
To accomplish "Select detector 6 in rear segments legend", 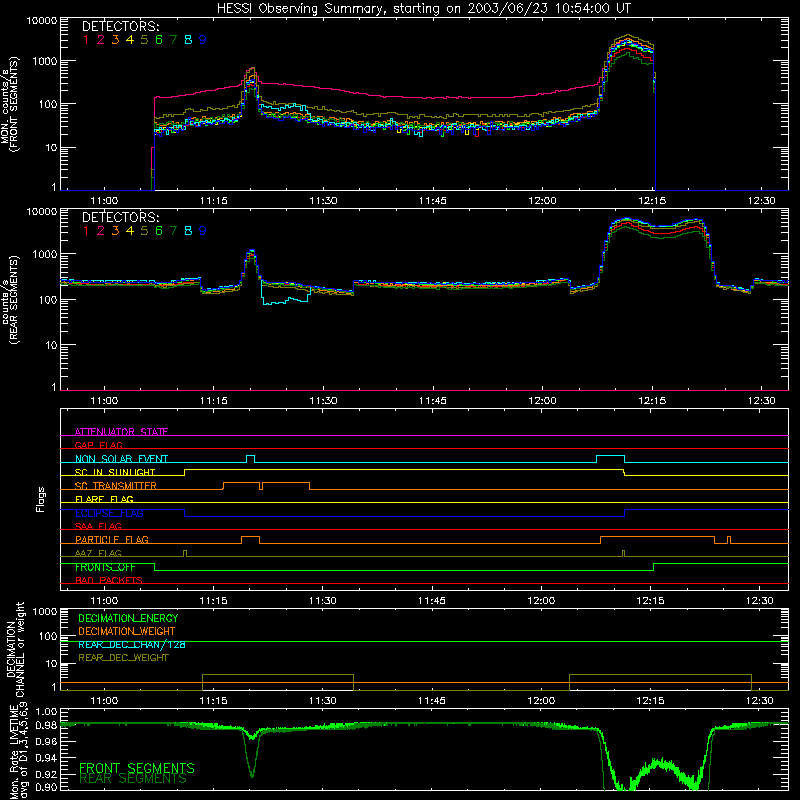I will (x=159, y=231).
